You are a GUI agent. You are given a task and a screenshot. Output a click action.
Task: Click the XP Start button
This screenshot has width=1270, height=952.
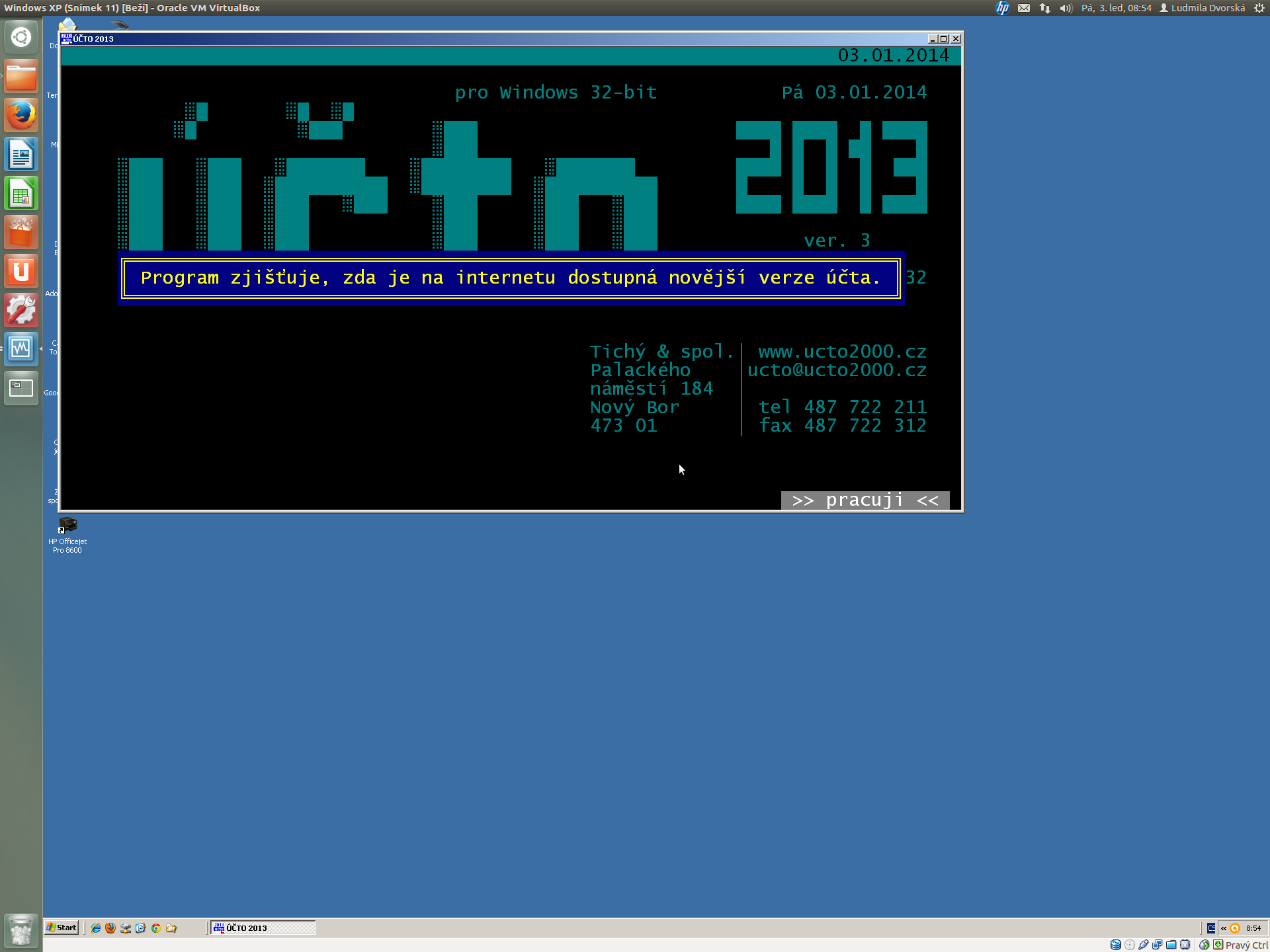click(x=62, y=928)
